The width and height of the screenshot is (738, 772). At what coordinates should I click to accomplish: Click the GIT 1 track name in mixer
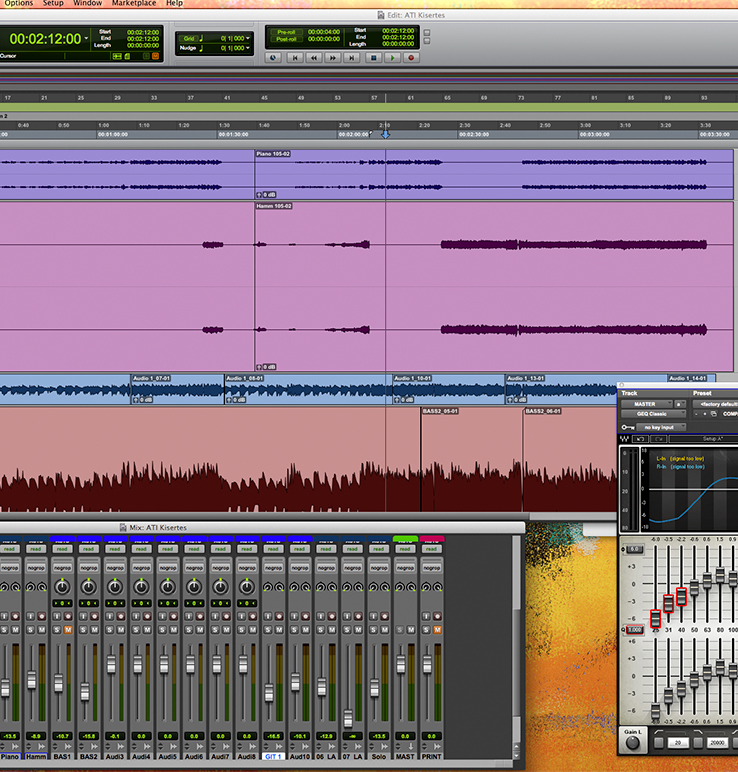[x=273, y=756]
